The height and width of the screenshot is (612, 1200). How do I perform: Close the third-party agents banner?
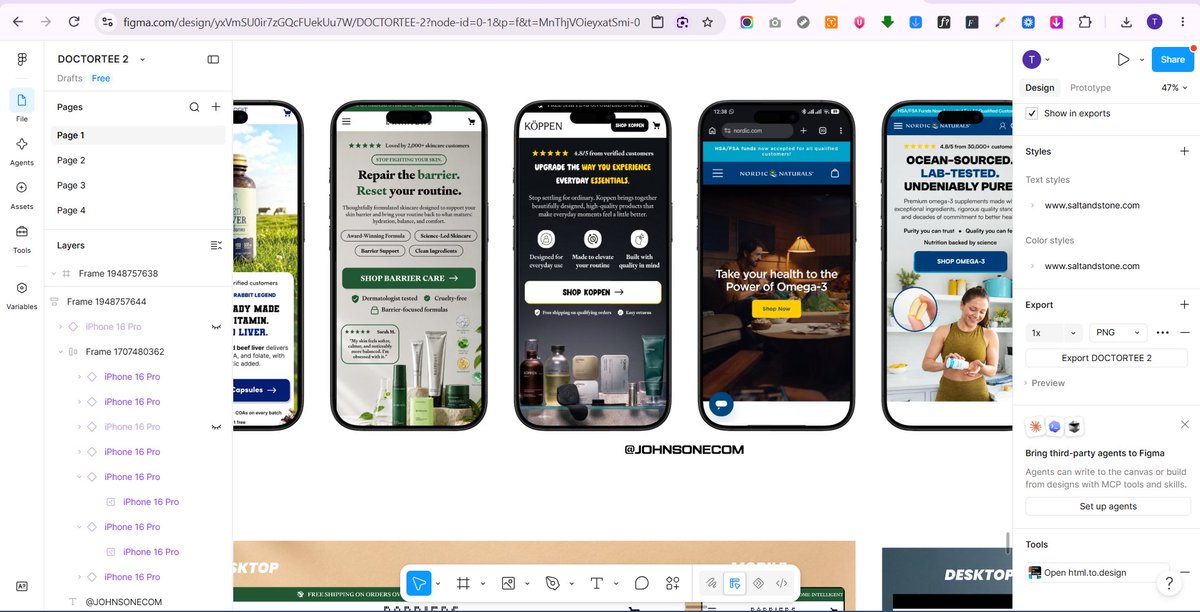[x=1185, y=425]
